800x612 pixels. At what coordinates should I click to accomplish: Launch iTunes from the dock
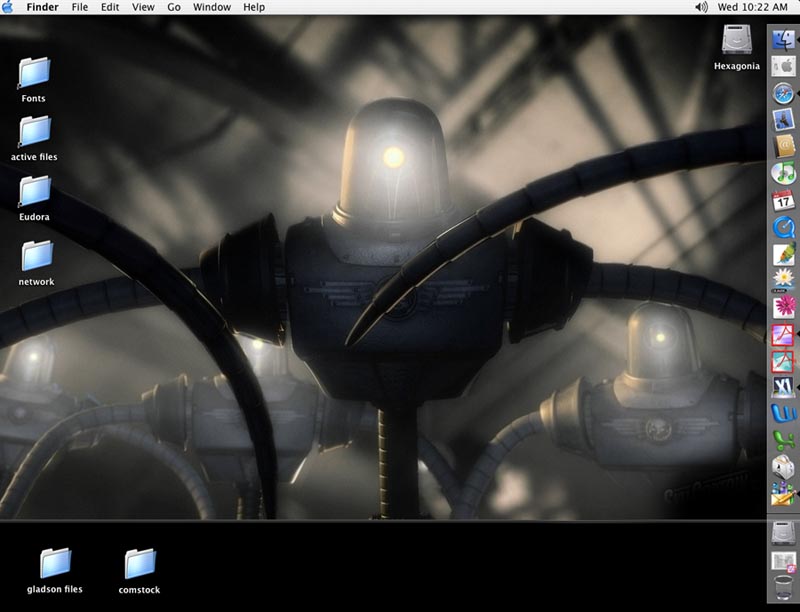(x=783, y=173)
